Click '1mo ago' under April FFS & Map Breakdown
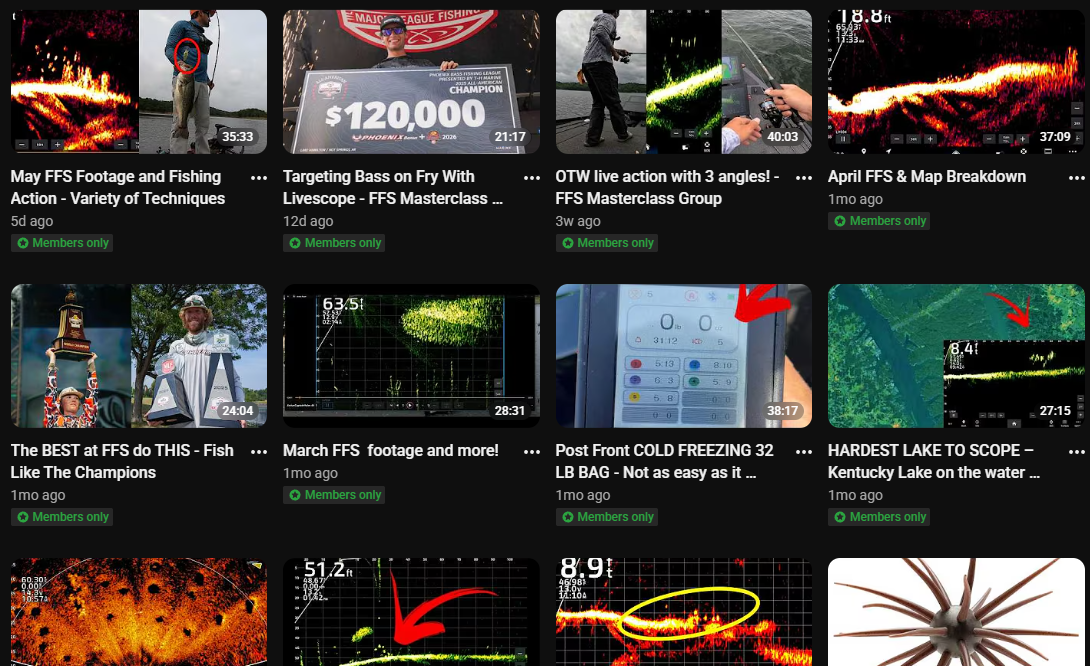 (x=855, y=200)
